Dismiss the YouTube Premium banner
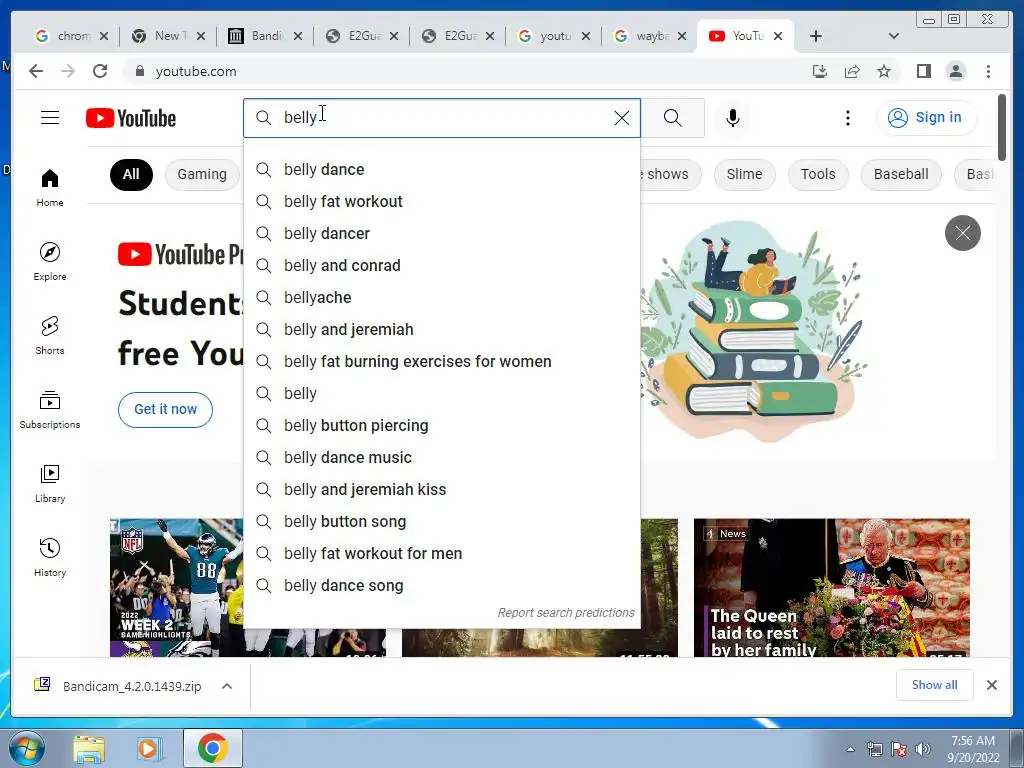 tap(963, 232)
